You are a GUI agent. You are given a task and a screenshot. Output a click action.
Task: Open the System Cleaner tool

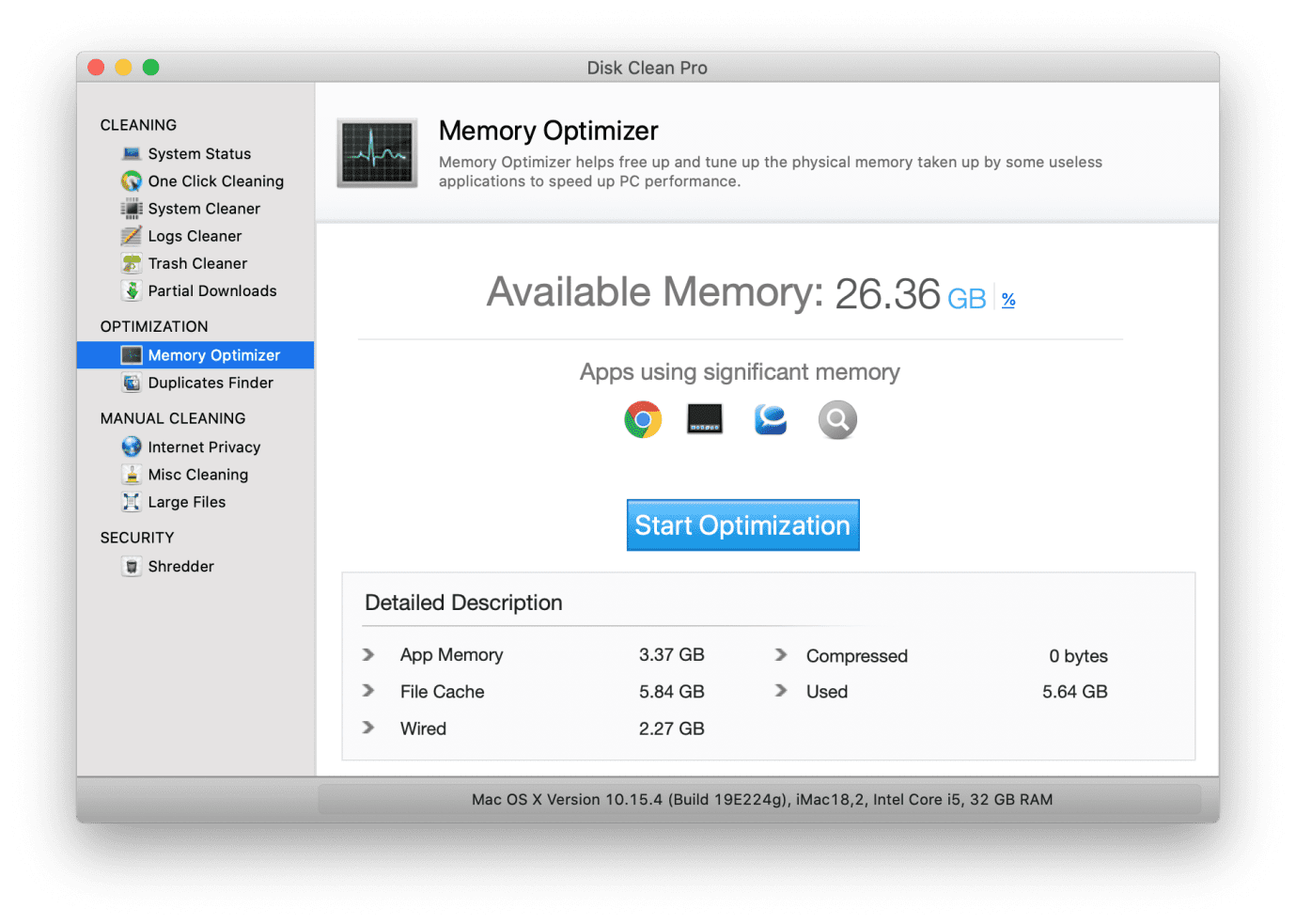(204, 208)
